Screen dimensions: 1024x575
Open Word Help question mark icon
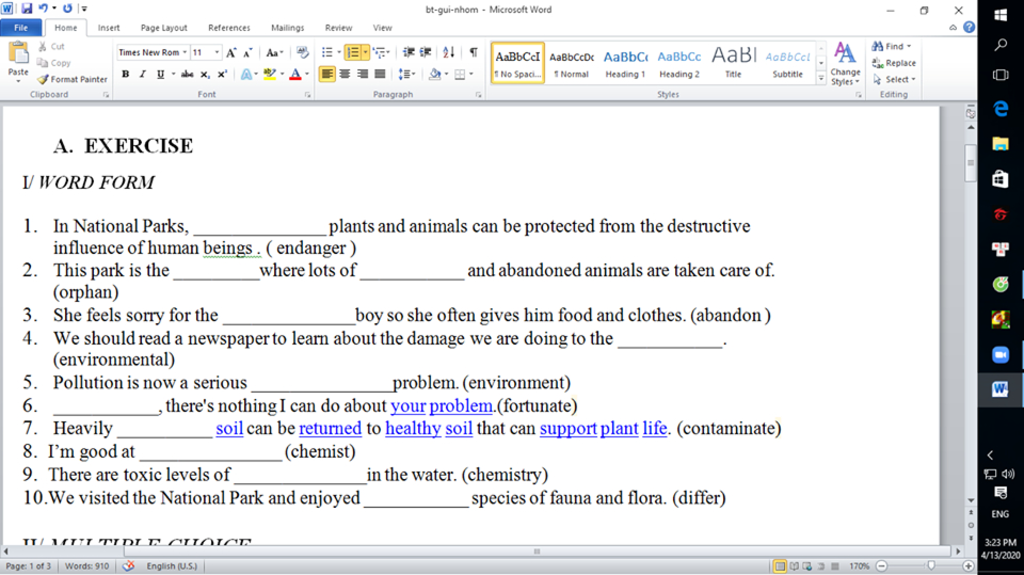tap(969, 27)
